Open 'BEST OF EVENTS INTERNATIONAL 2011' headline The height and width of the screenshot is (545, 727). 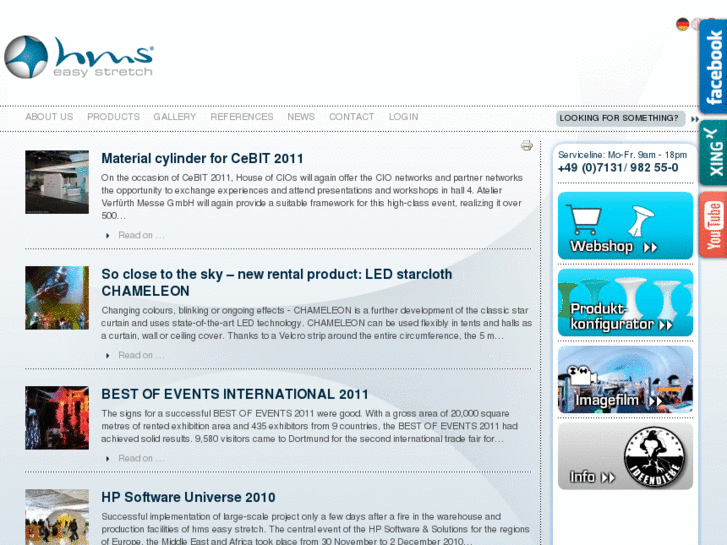pyautogui.click(x=235, y=394)
